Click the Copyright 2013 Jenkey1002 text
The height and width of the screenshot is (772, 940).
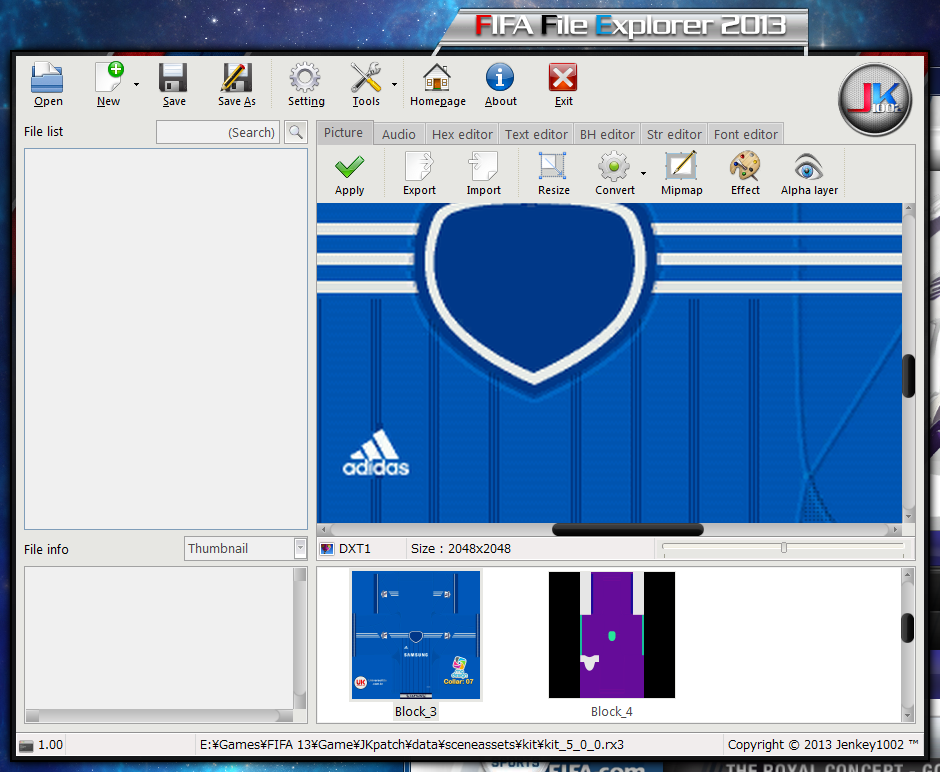pos(822,744)
